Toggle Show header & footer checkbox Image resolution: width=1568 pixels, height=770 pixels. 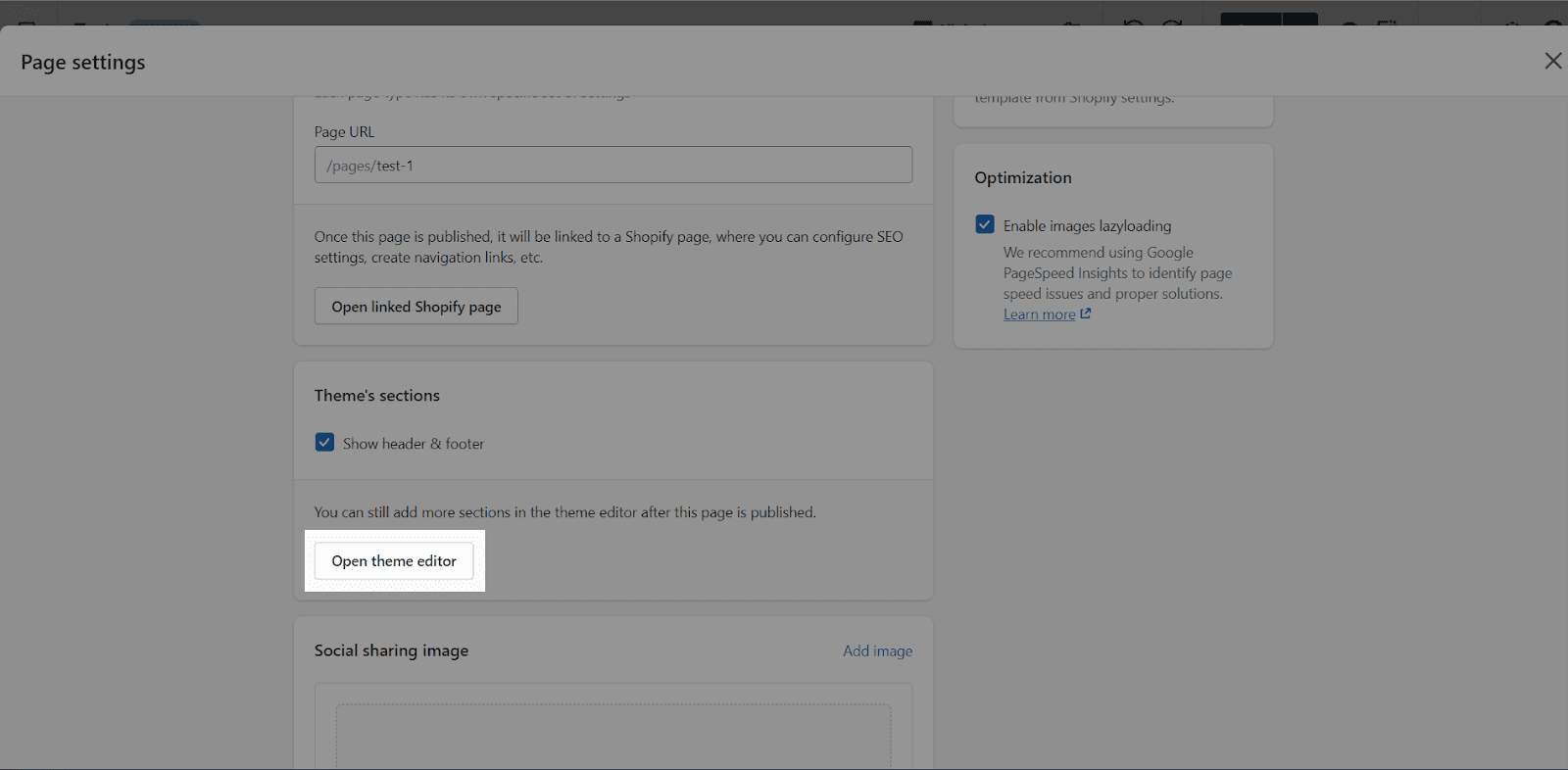click(324, 443)
